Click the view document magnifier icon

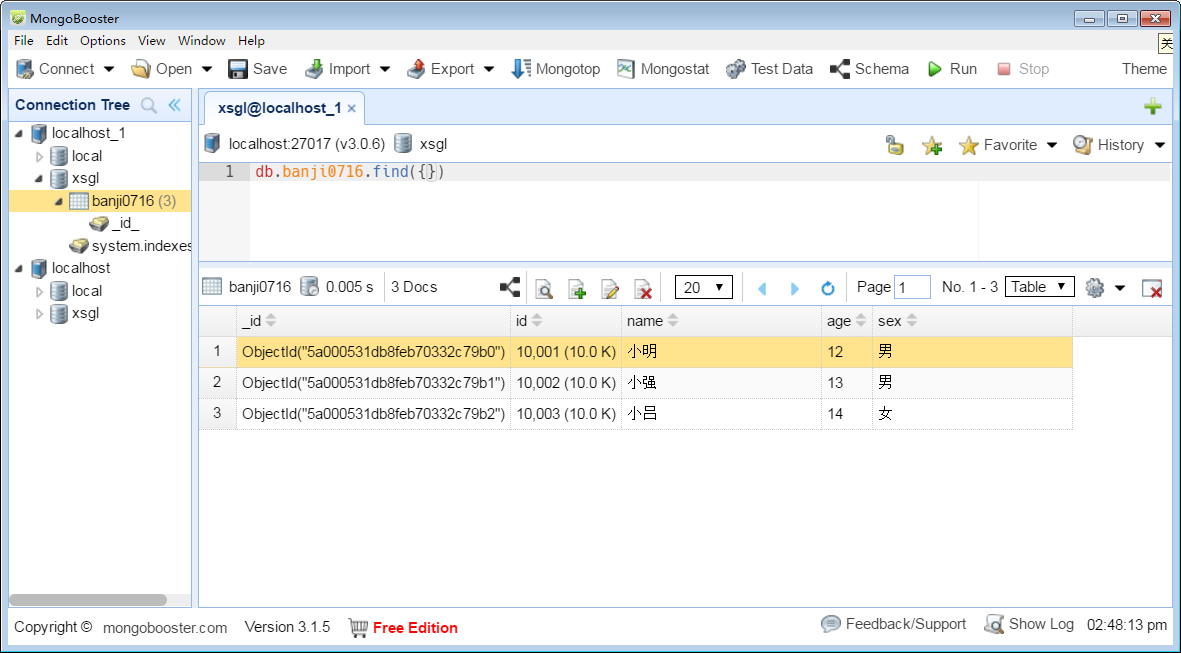(x=544, y=288)
